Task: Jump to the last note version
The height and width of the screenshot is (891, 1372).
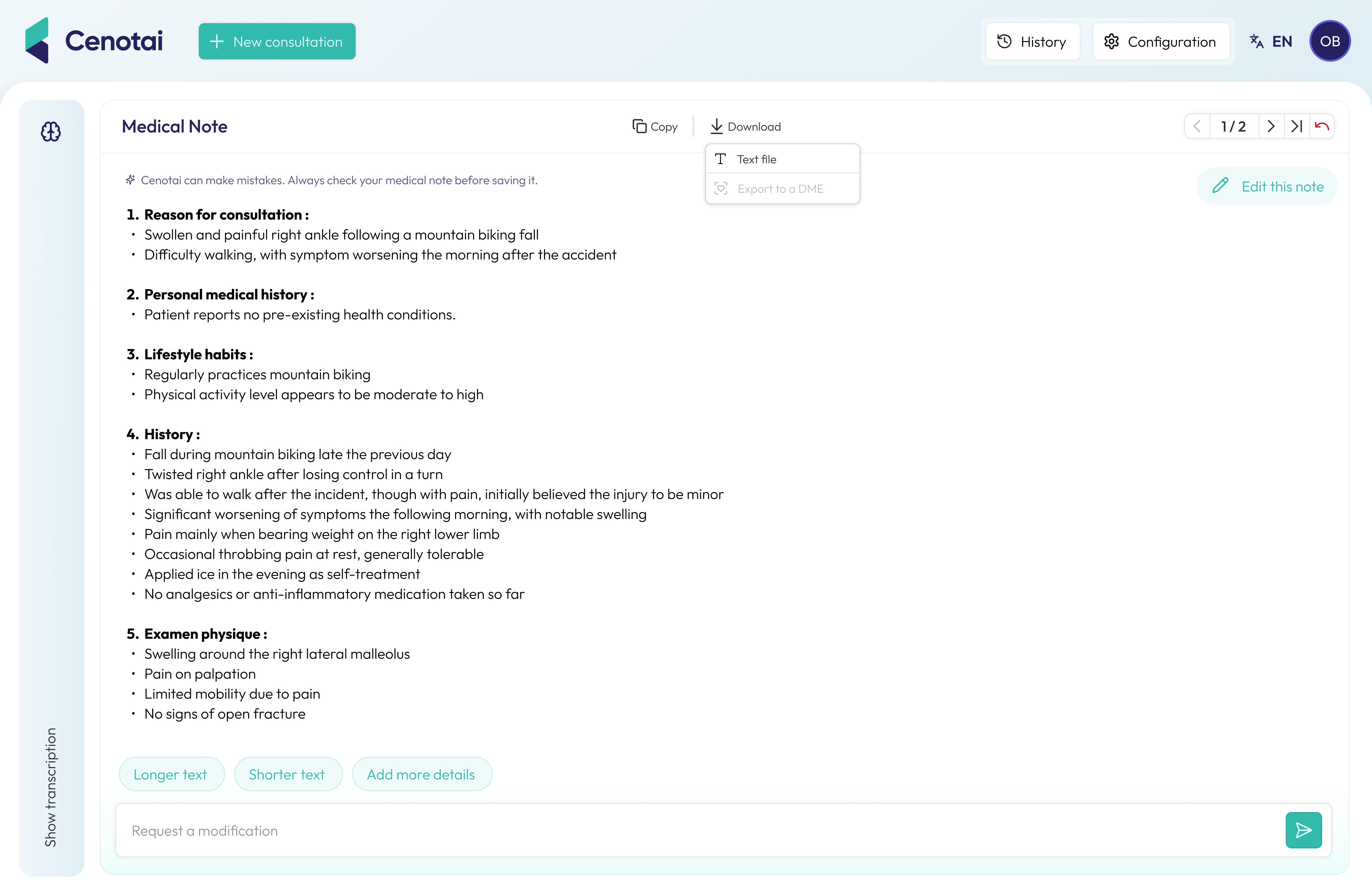Action: click(x=1296, y=126)
